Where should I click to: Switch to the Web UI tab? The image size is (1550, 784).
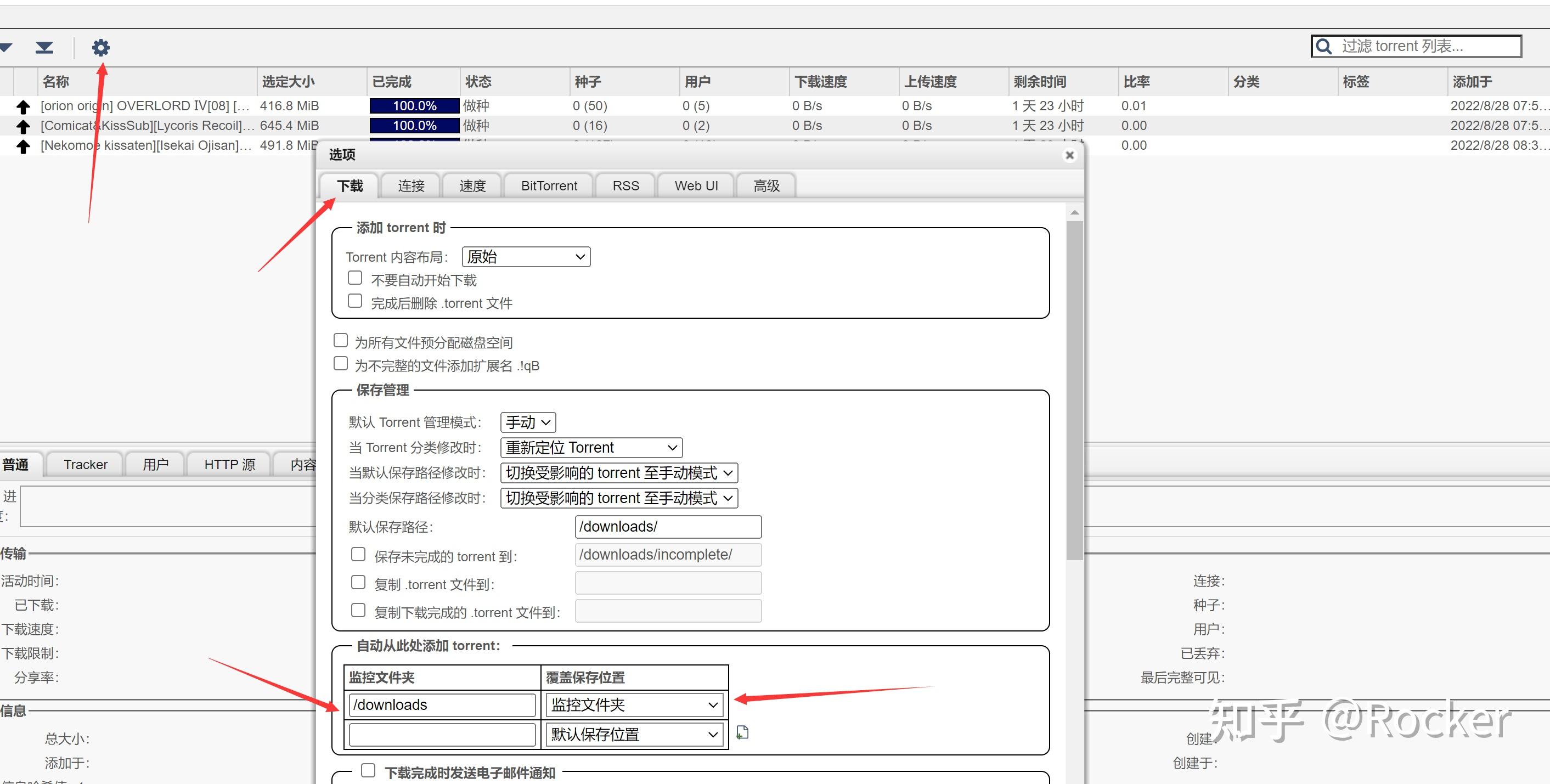coord(696,185)
